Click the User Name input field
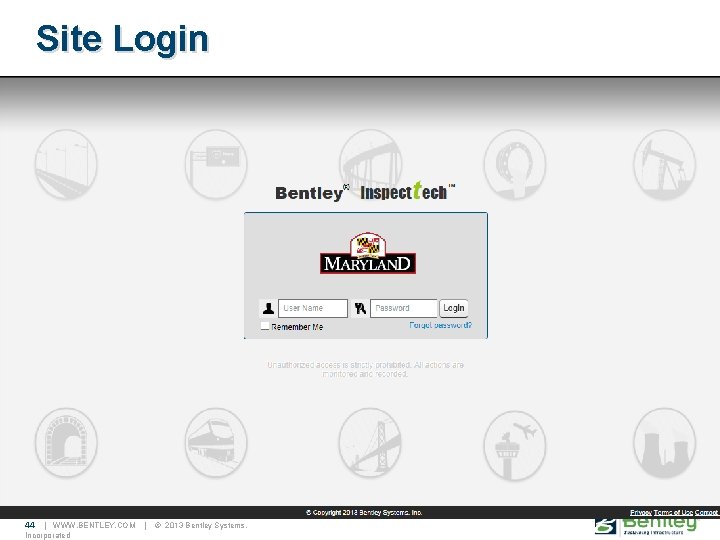Image resolution: width=720 pixels, height=540 pixels. click(x=313, y=308)
